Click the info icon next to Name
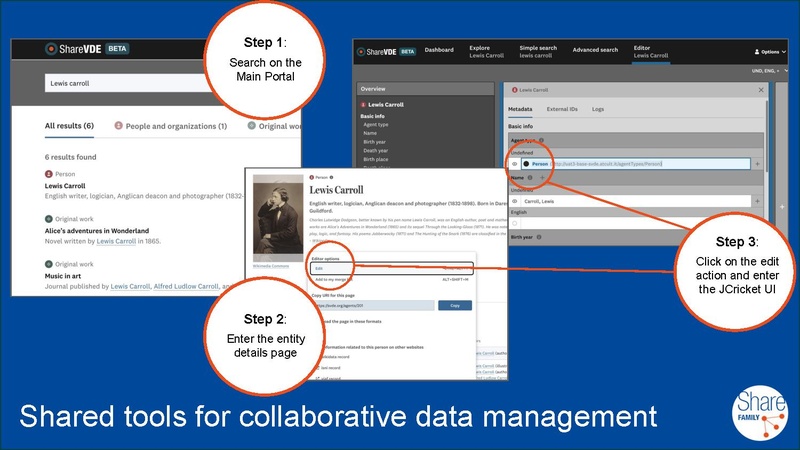The image size is (800, 450). (531, 177)
